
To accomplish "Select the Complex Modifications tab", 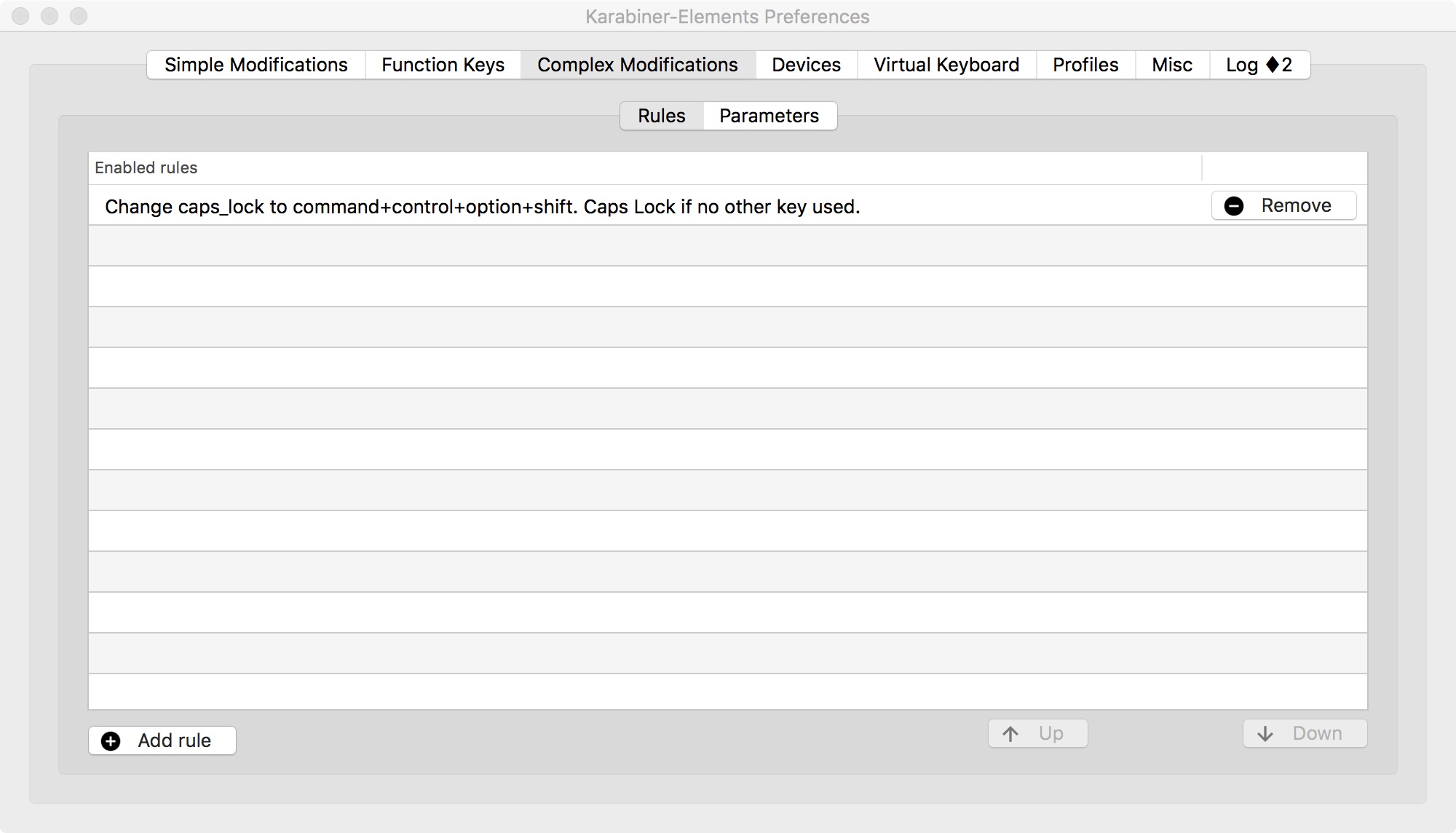I will (637, 64).
